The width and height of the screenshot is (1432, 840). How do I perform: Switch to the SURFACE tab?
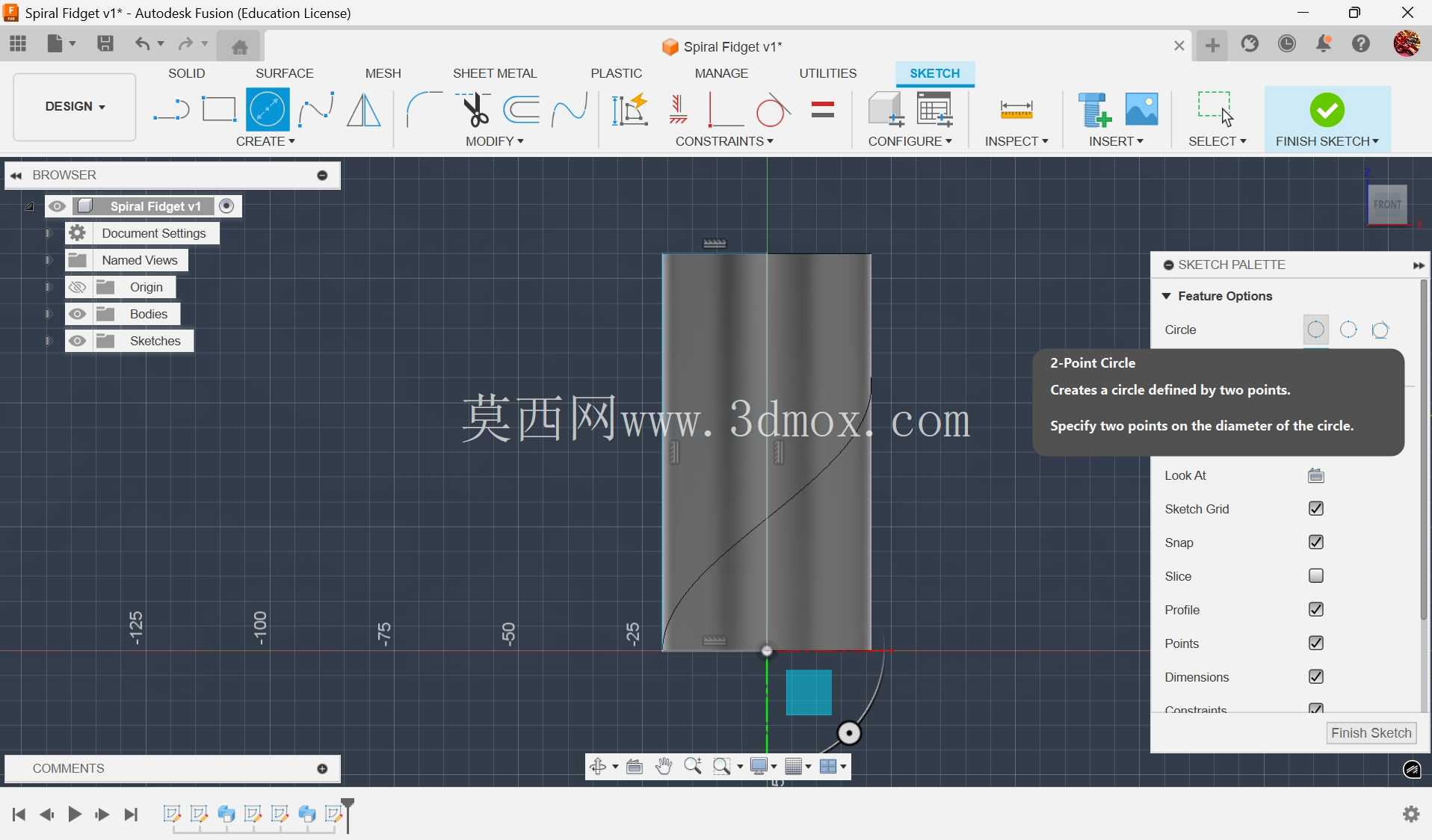pyautogui.click(x=285, y=73)
